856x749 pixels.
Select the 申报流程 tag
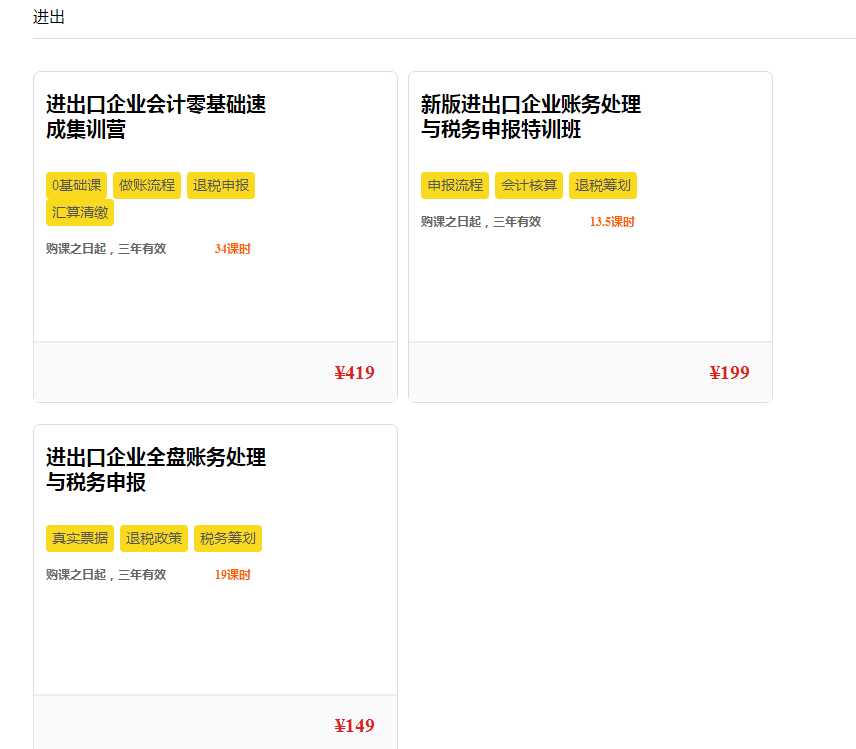pyautogui.click(x=455, y=186)
